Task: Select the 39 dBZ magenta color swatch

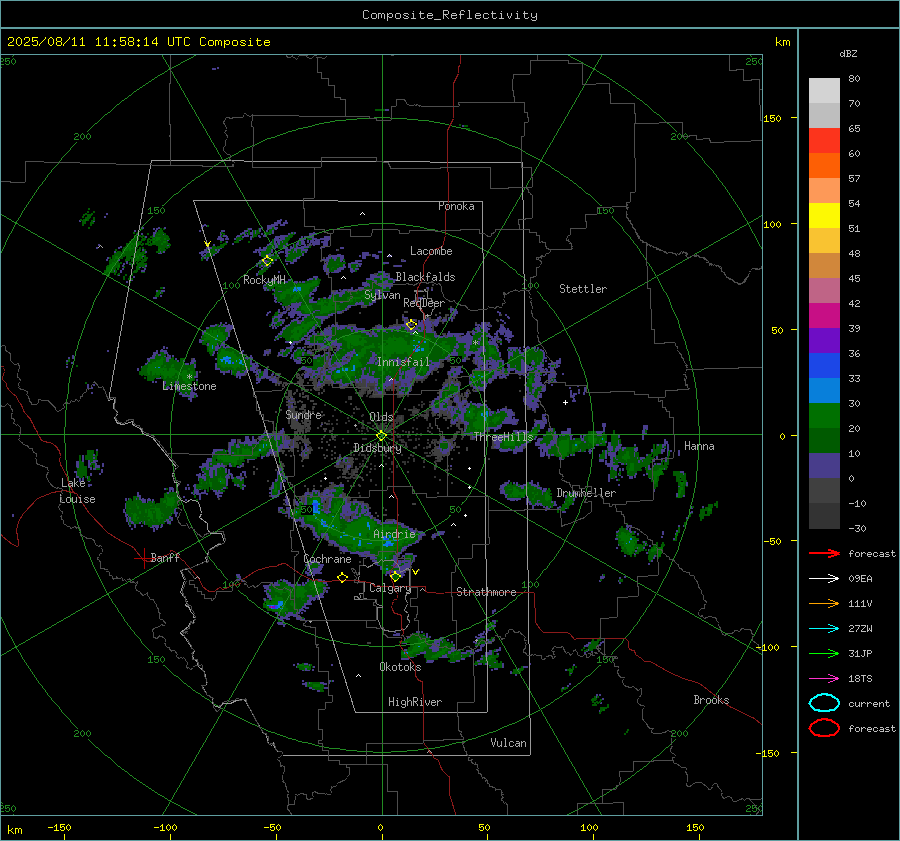Action: click(824, 316)
